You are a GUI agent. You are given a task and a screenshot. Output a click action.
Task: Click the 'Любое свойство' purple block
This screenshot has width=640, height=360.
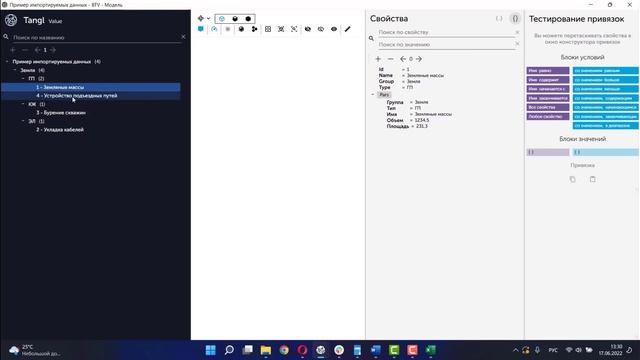click(548, 117)
